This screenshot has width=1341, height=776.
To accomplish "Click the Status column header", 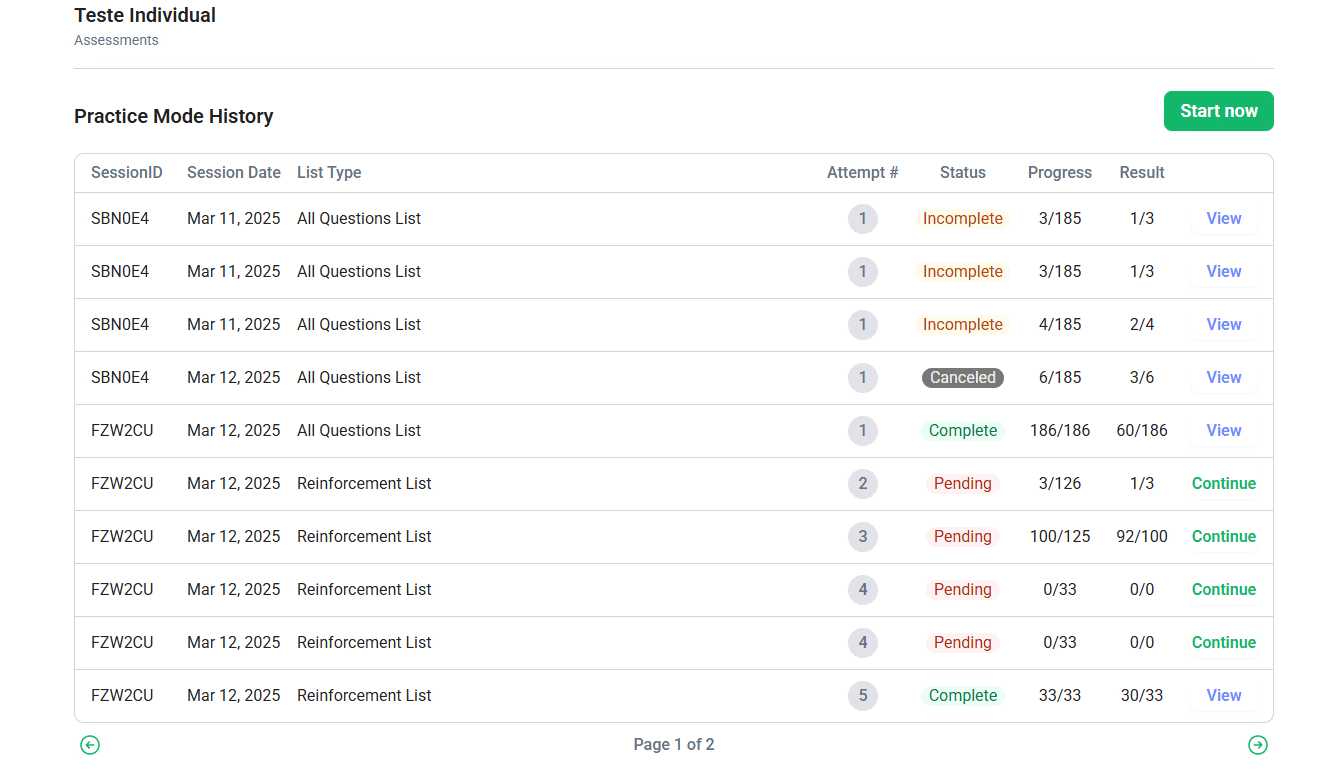I will click(963, 173).
